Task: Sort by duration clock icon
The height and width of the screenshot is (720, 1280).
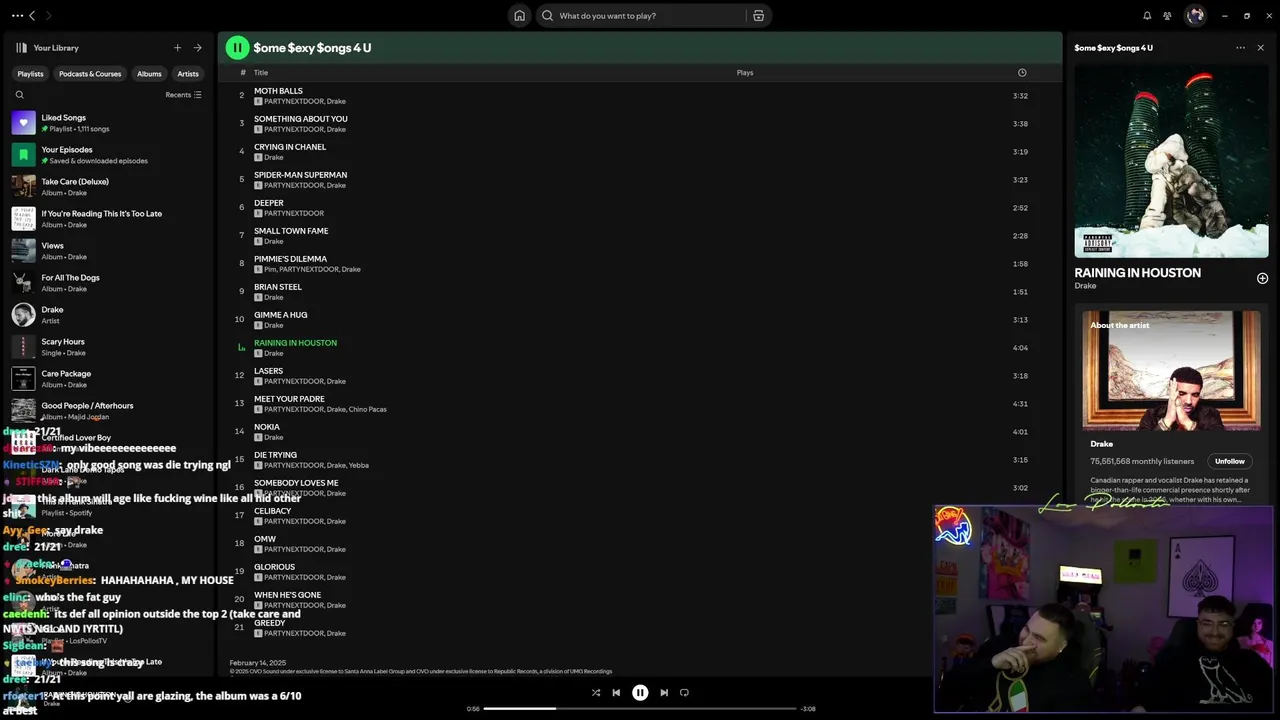Action: pyautogui.click(x=1021, y=73)
